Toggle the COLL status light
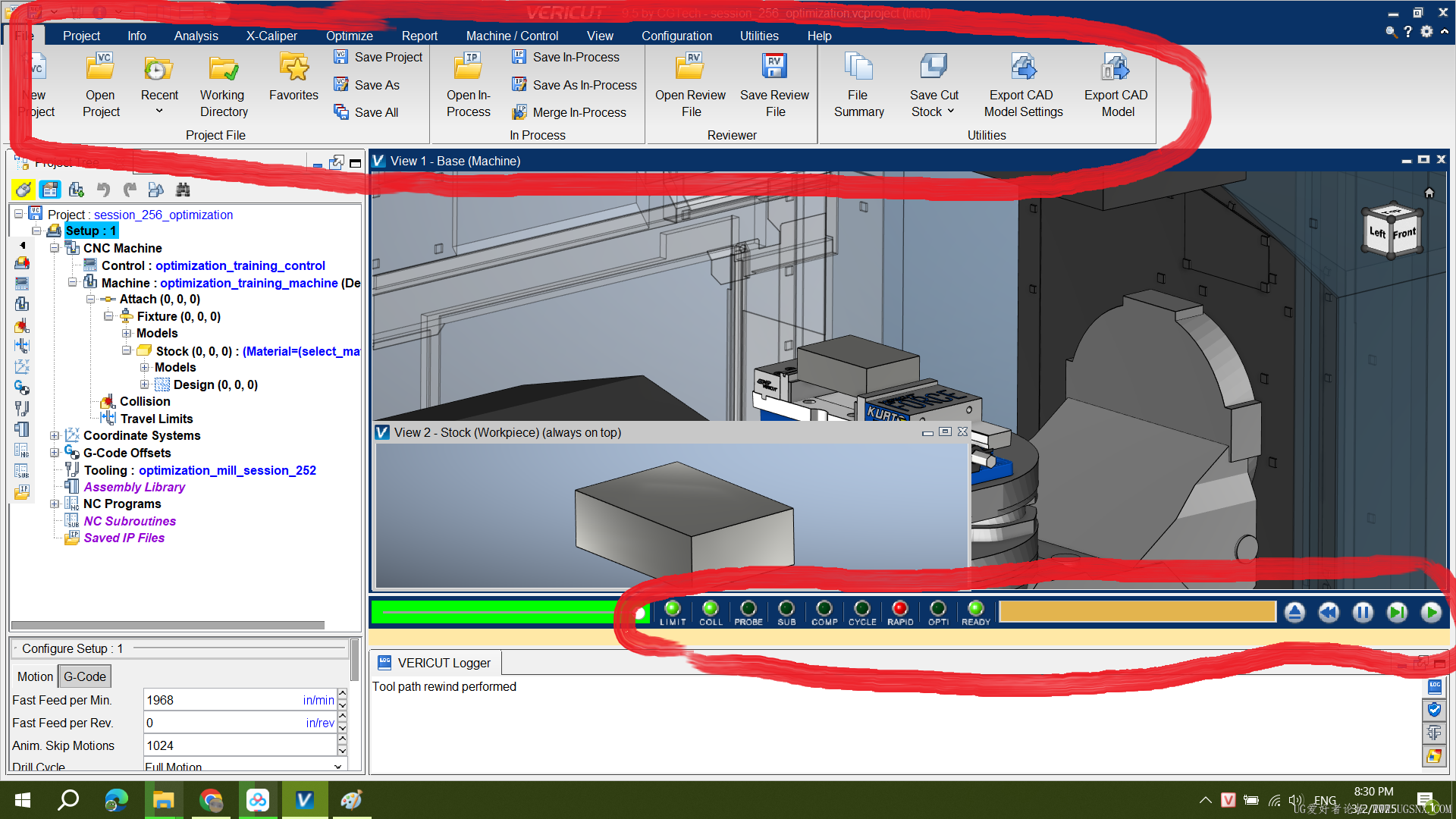This screenshot has width=1456, height=819. [711, 608]
